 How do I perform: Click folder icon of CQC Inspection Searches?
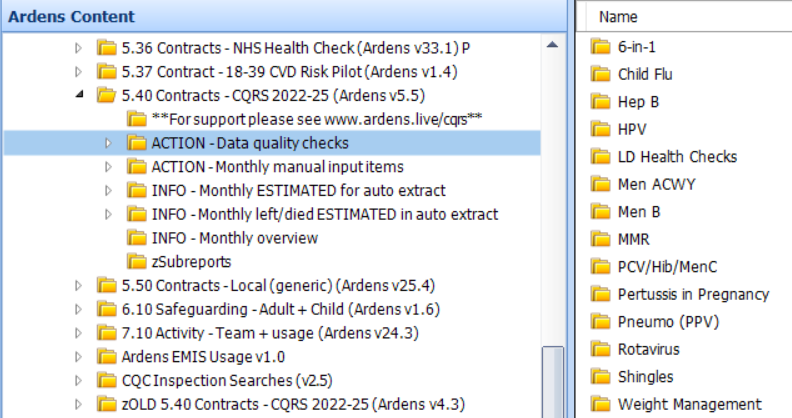(x=107, y=380)
